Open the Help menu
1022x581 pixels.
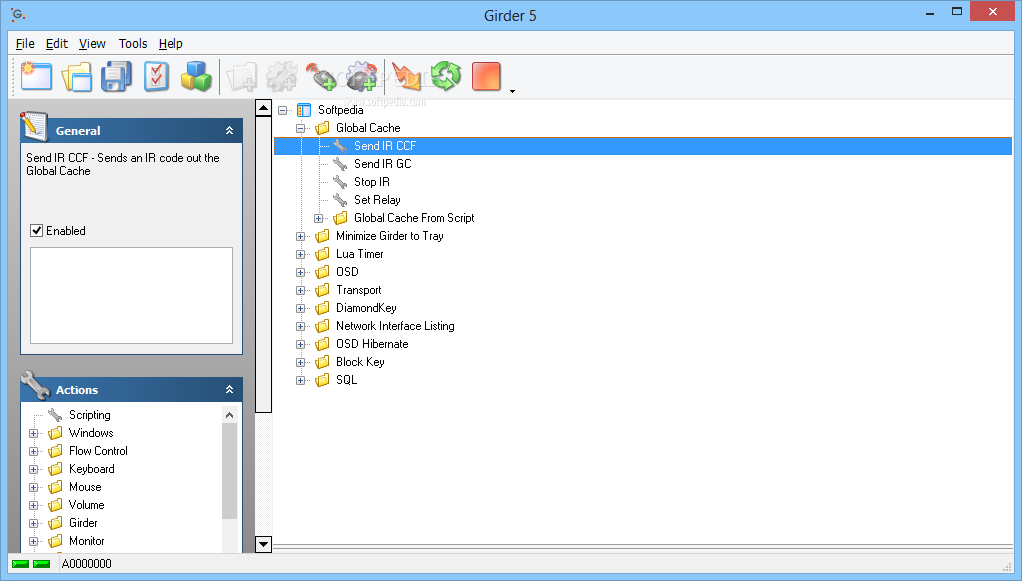171,44
